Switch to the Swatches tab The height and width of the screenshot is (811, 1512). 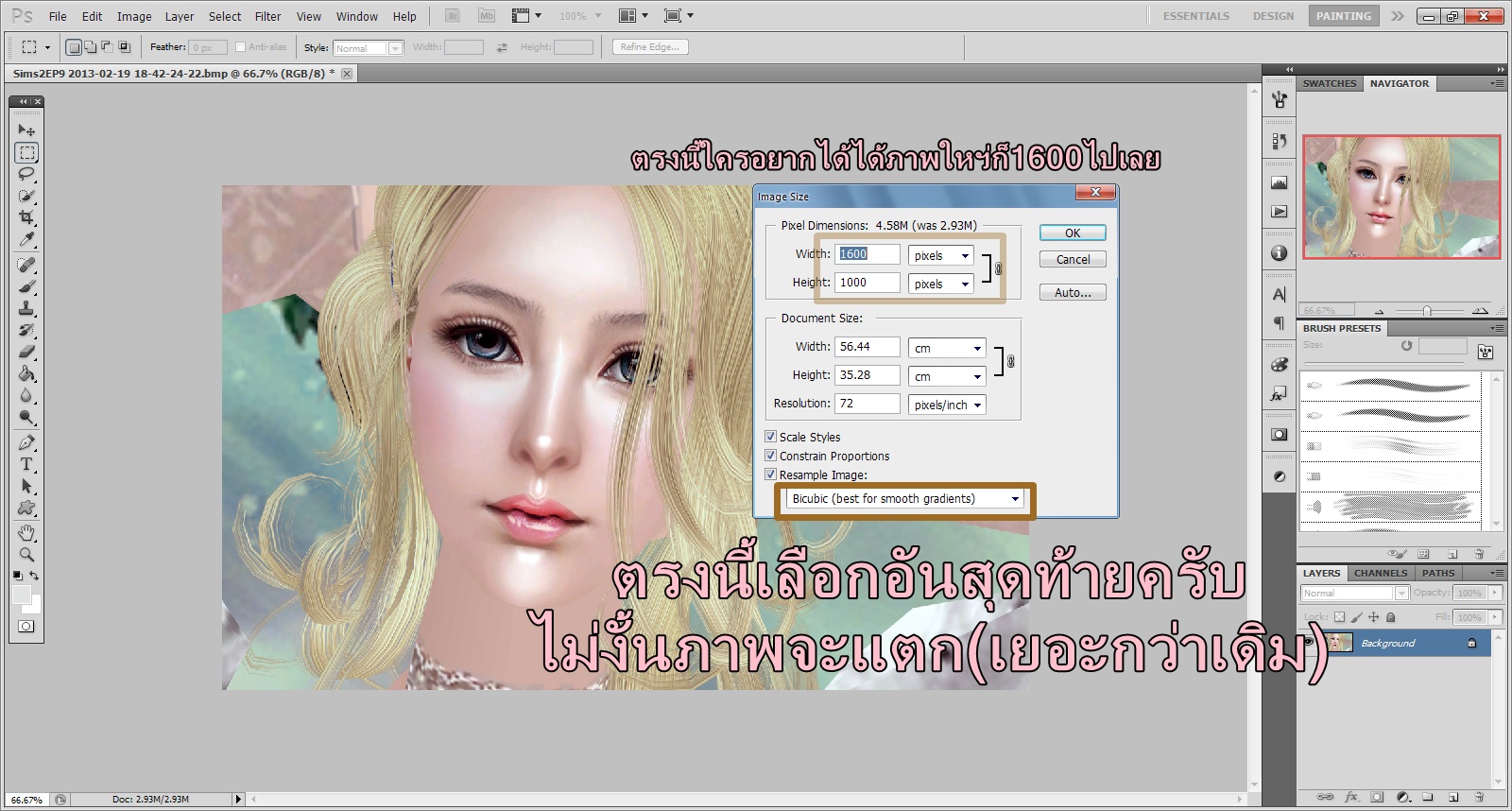pyautogui.click(x=1330, y=83)
